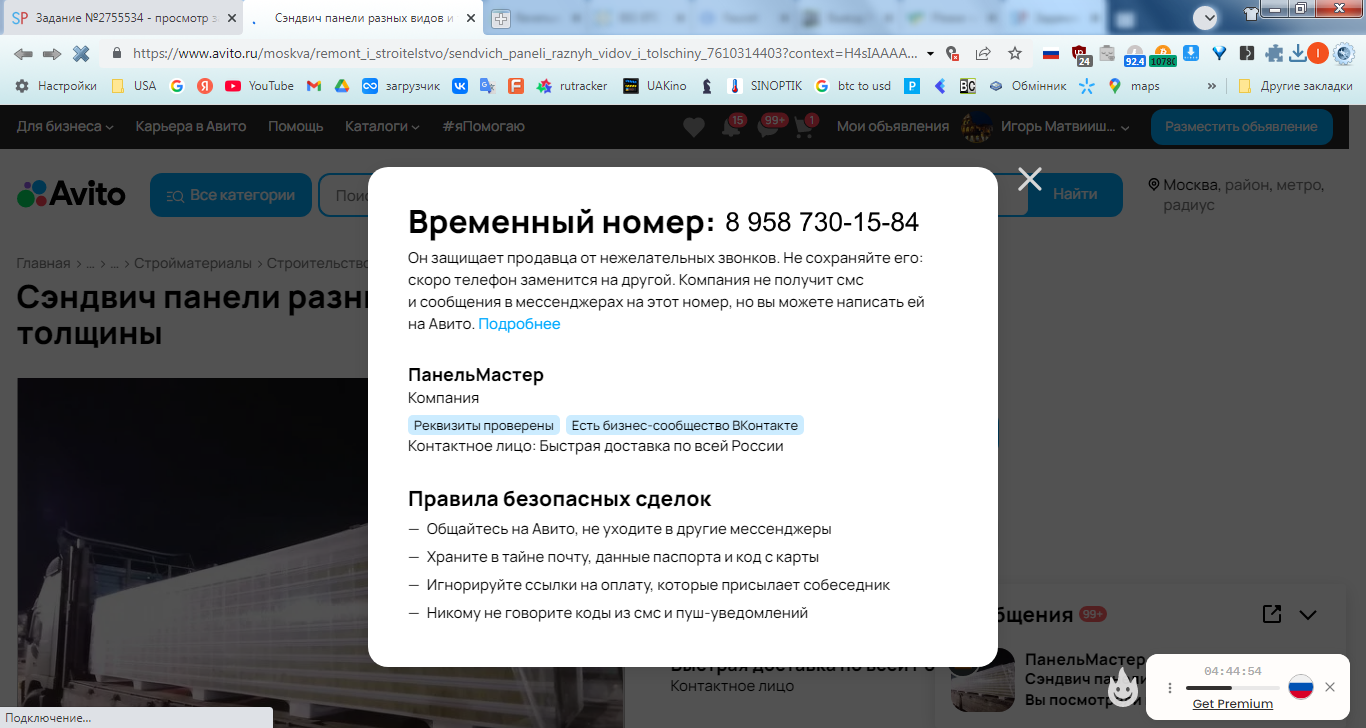Open the Обмінник bookmark
Image resolution: width=1366 pixels, height=728 pixels.
pyautogui.click(x=1028, y=86)
